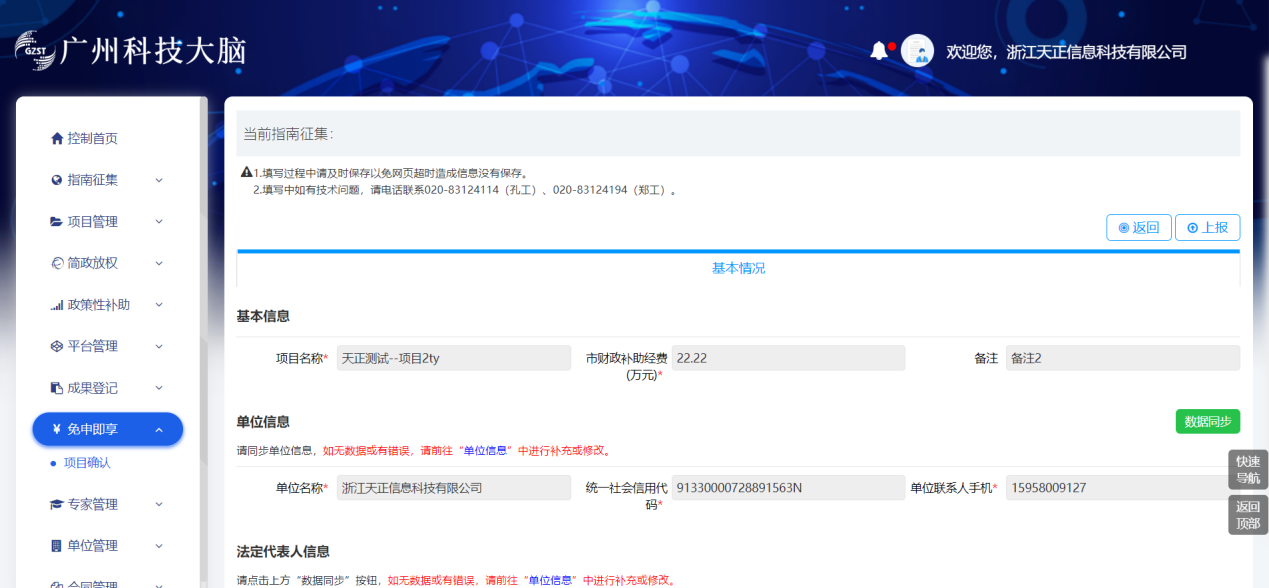Click the notification bell icon
Image resolution: width=1269 pixels, height=588 pixels.
(x=879, y=50)
